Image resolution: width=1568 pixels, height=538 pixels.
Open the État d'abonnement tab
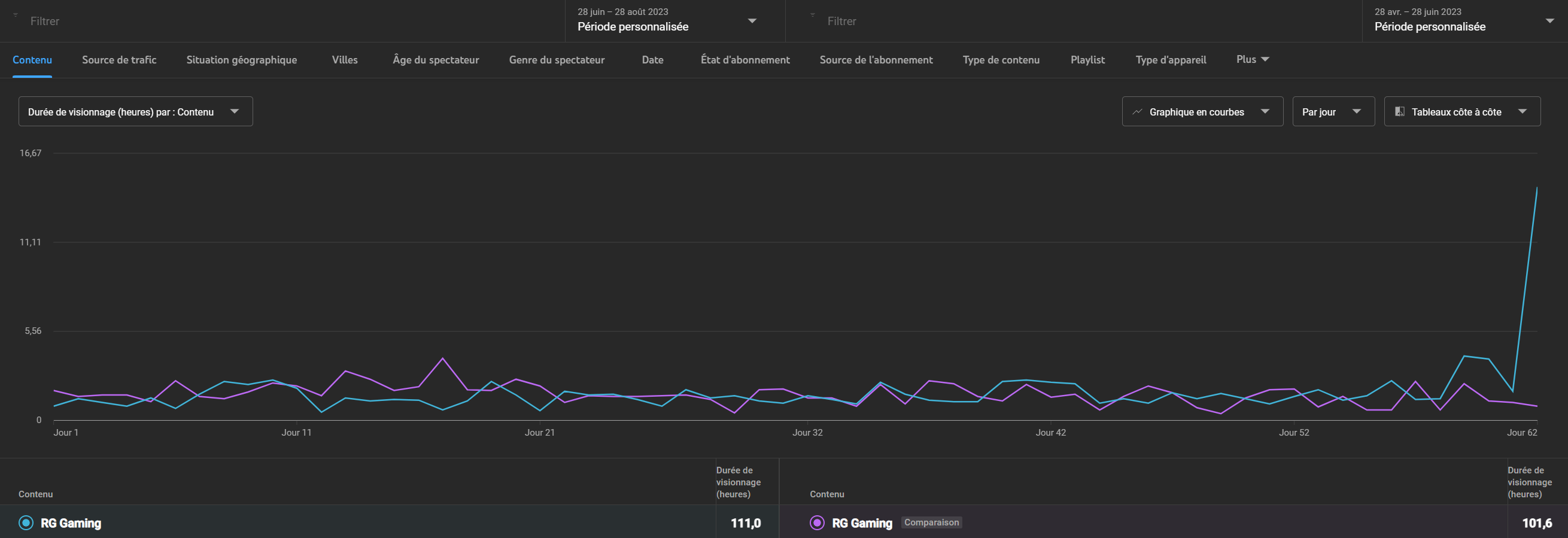[x=745, y=60]
